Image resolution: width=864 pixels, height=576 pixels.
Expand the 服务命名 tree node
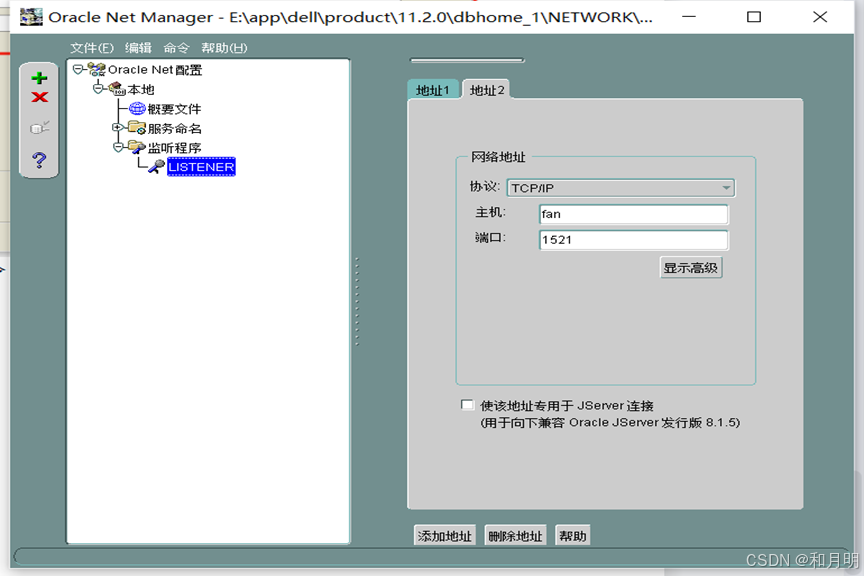pyautogui.click(x=117, y=128)
